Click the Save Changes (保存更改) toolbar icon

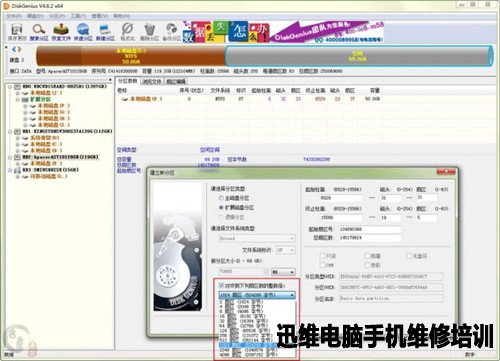17,32
